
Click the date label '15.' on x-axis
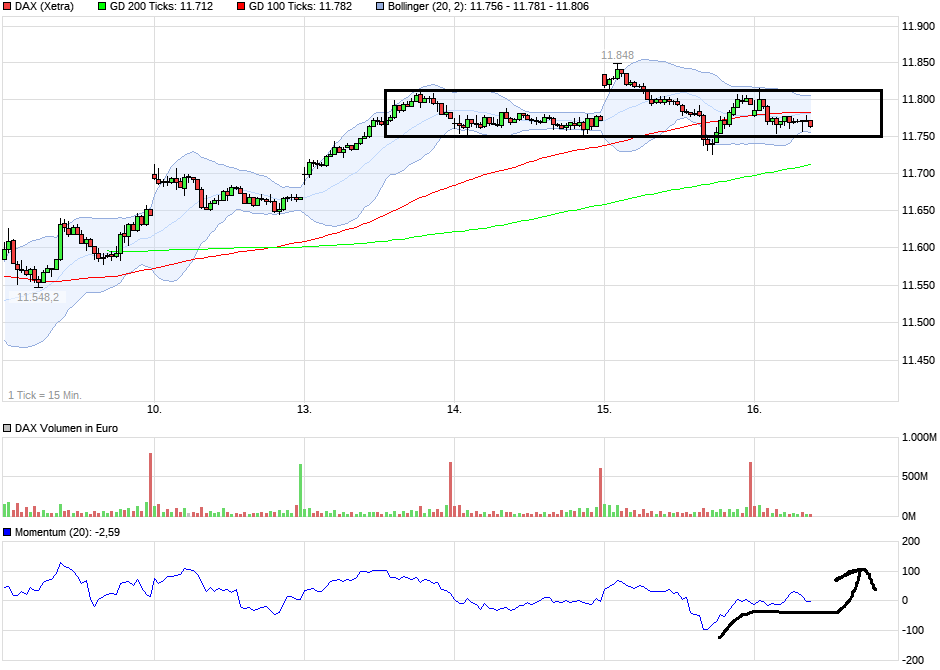604,409
